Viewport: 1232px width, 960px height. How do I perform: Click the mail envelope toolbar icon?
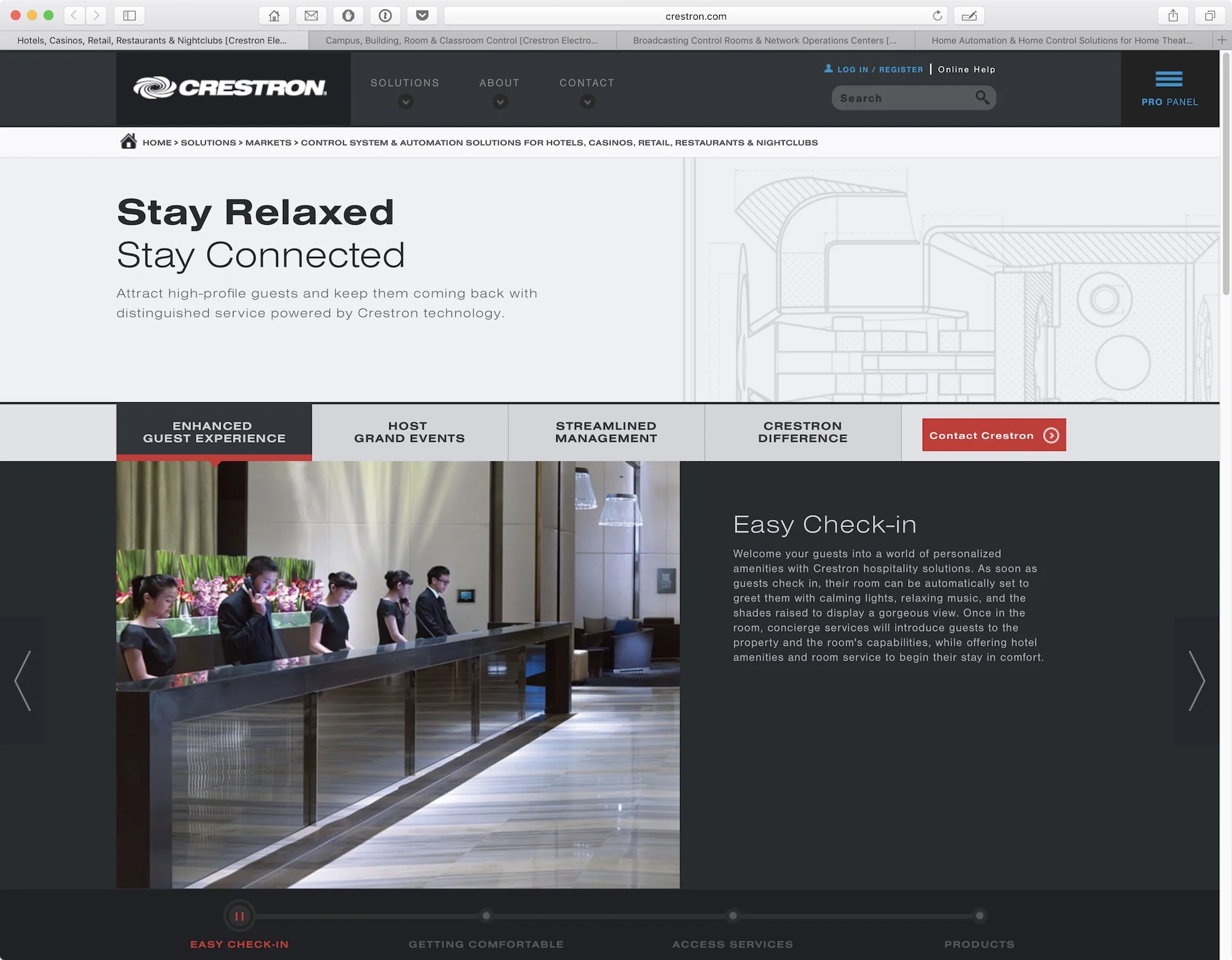pos(311,15)
